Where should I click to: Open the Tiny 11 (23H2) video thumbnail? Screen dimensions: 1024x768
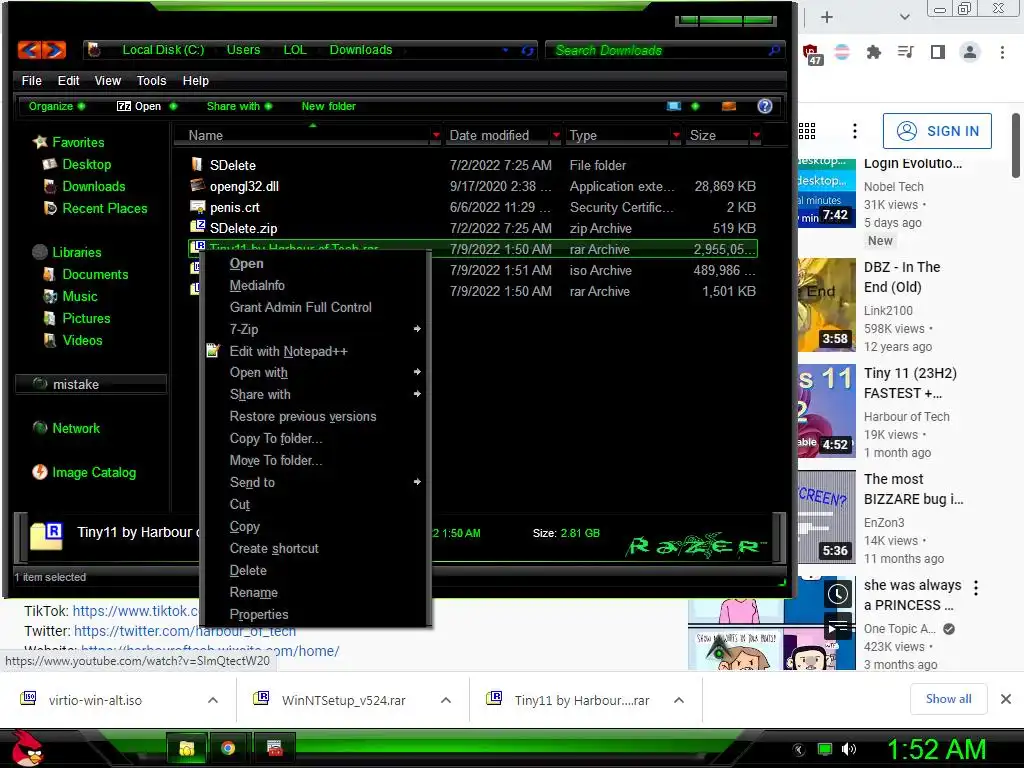(826, 411)
